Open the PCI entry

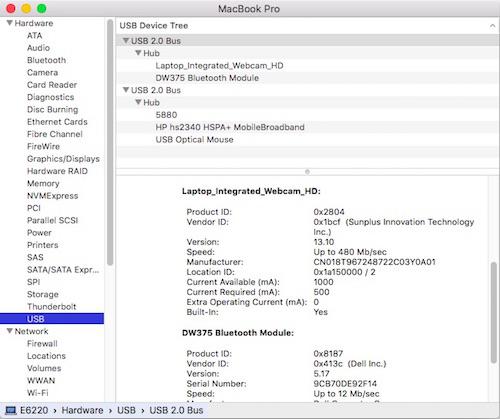[x=34, y=208]
